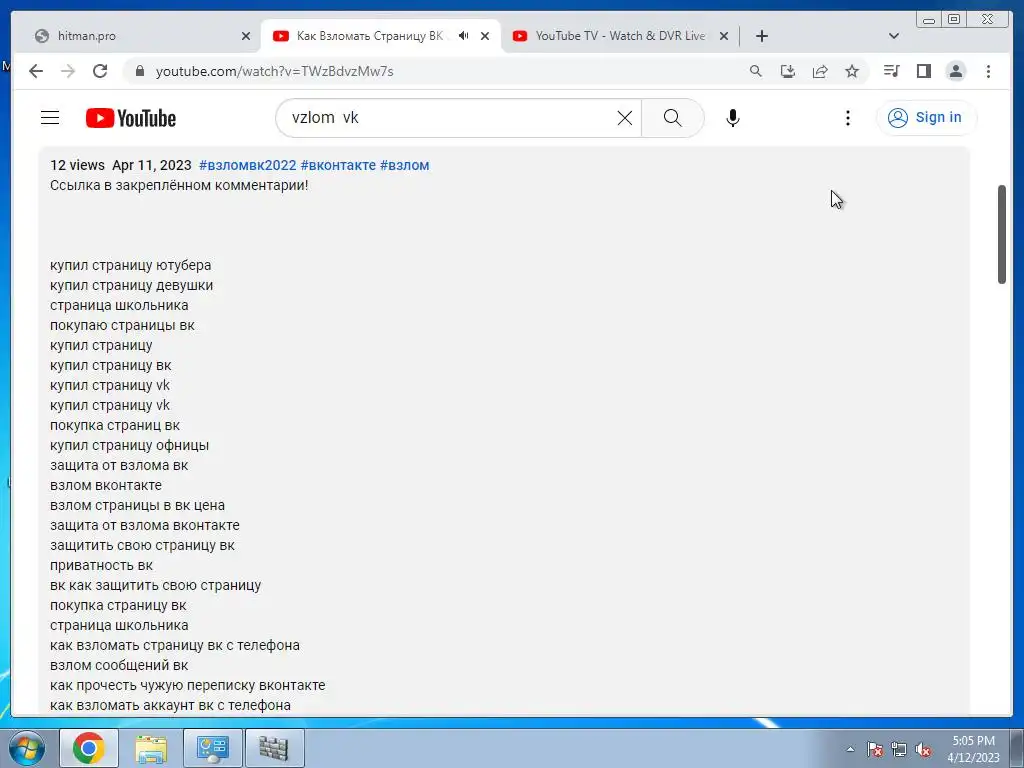Viewport: 1024px width, 768px height.
Task: Open the Windows Start menu
Action: [27, 748]
